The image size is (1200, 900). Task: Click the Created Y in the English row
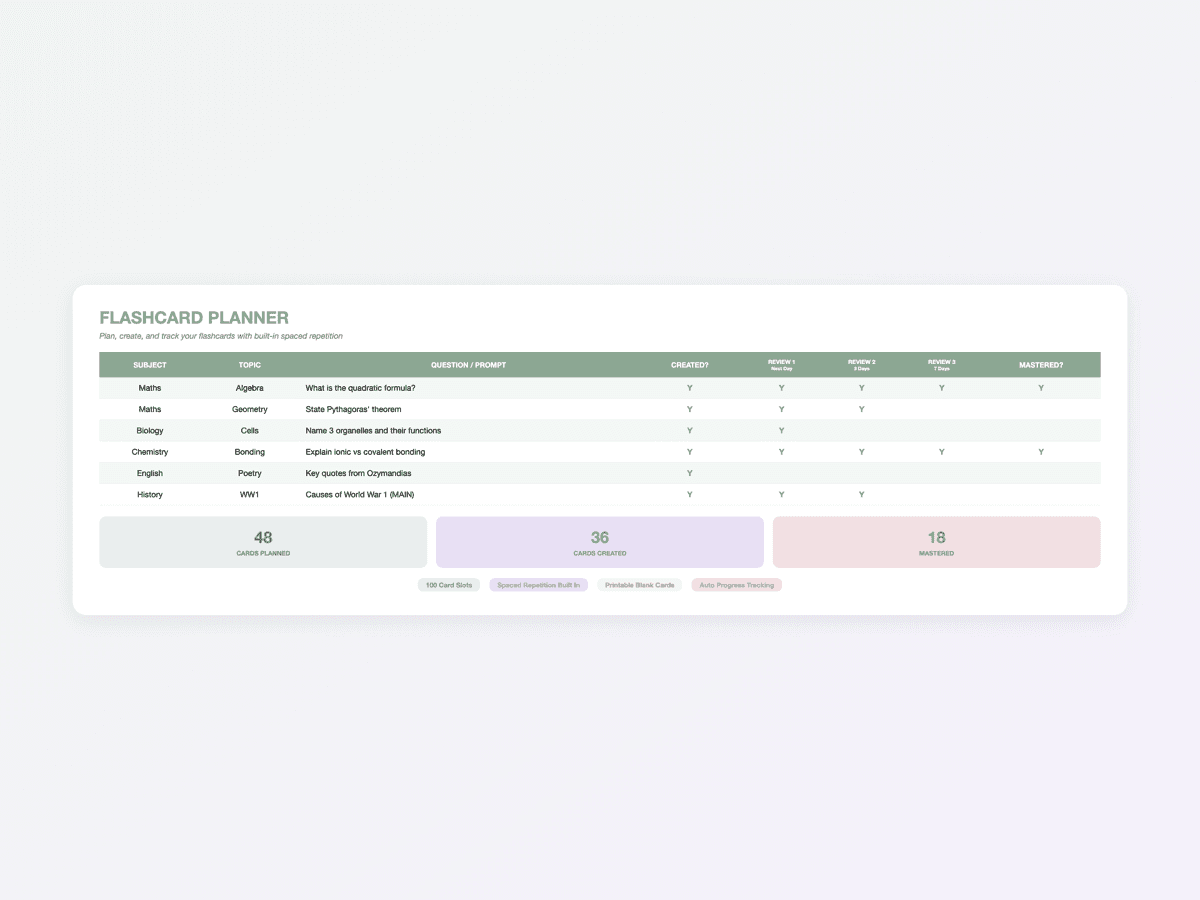689,473
